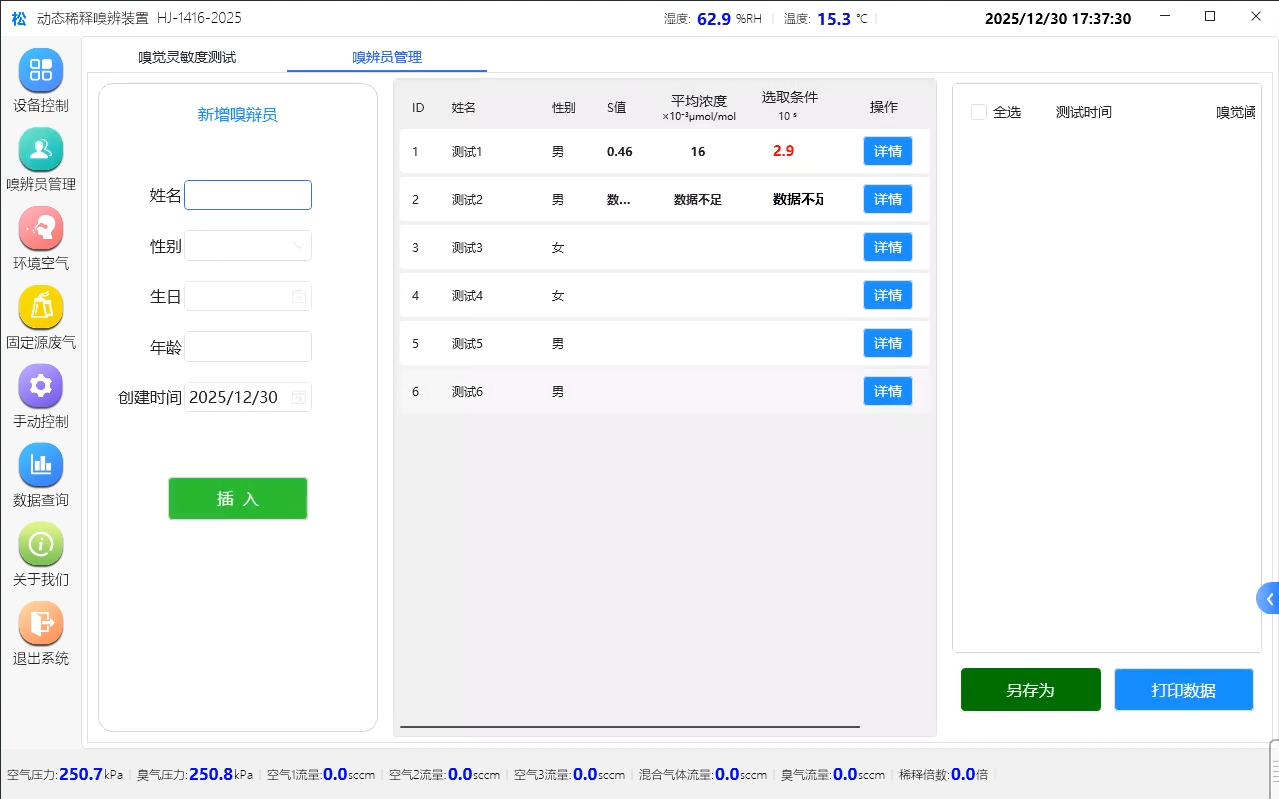Select the 嗅辨员管理 tab
Screen dimensions: 1279x799
(x=386, y=58)
